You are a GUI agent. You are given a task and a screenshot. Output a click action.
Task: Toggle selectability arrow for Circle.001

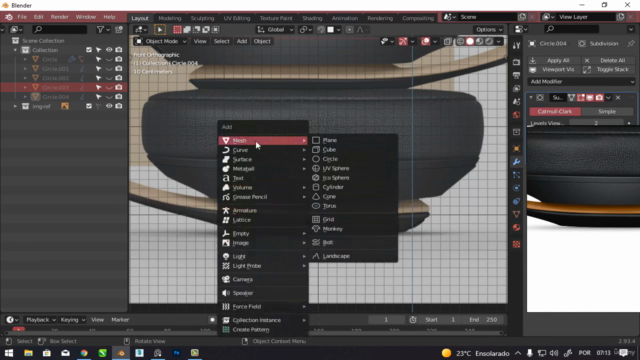tap(98, 69)
